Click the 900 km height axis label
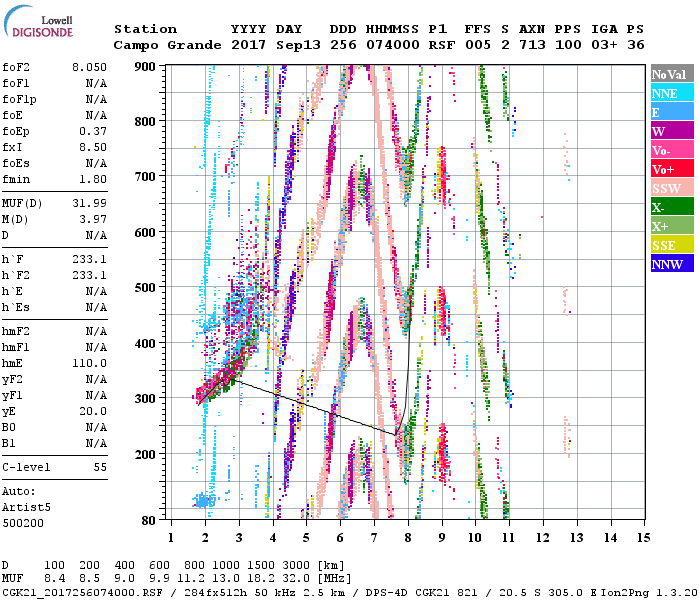 click(145, 67)
